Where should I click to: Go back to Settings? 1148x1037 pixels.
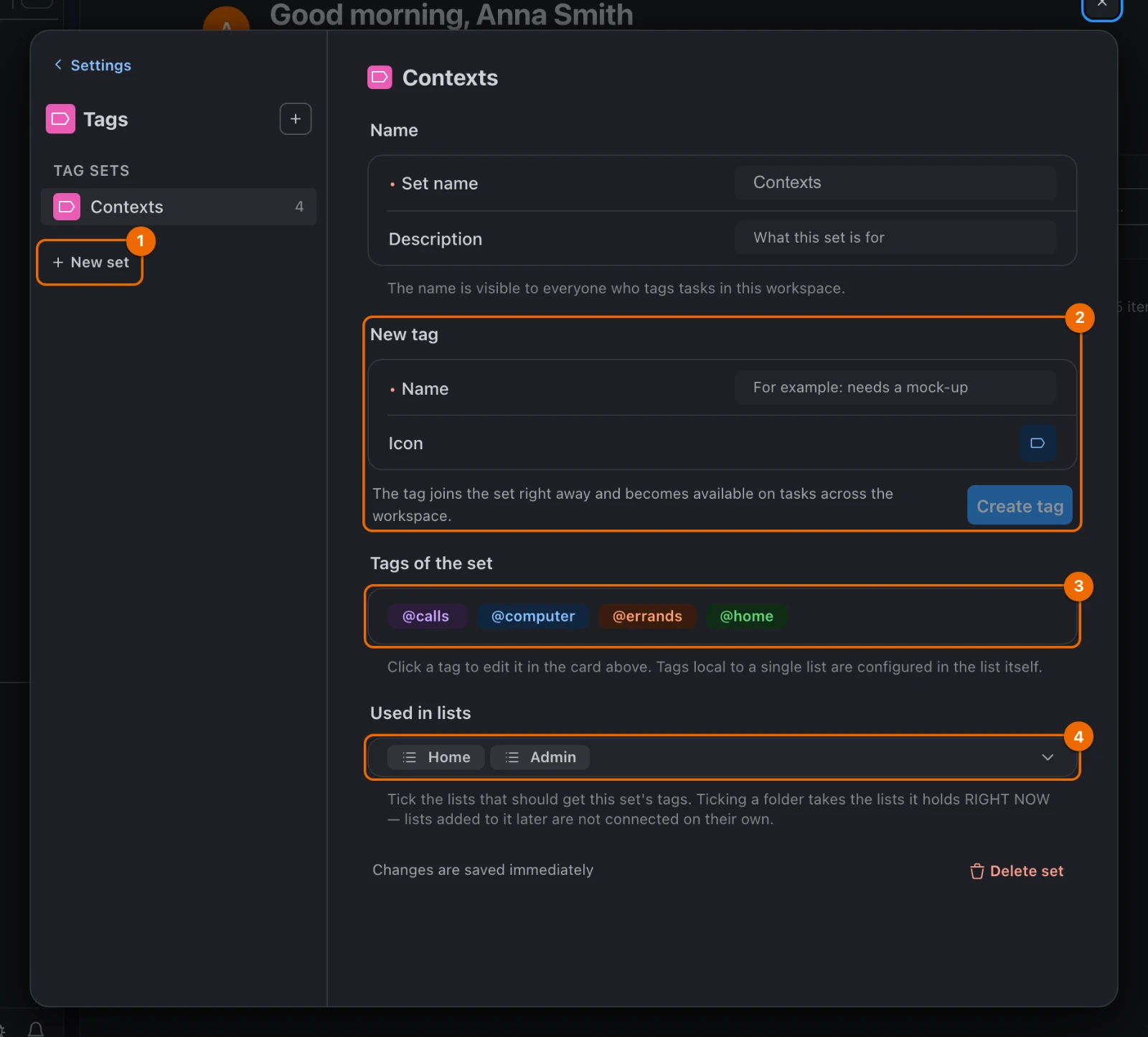click(93, 65)
